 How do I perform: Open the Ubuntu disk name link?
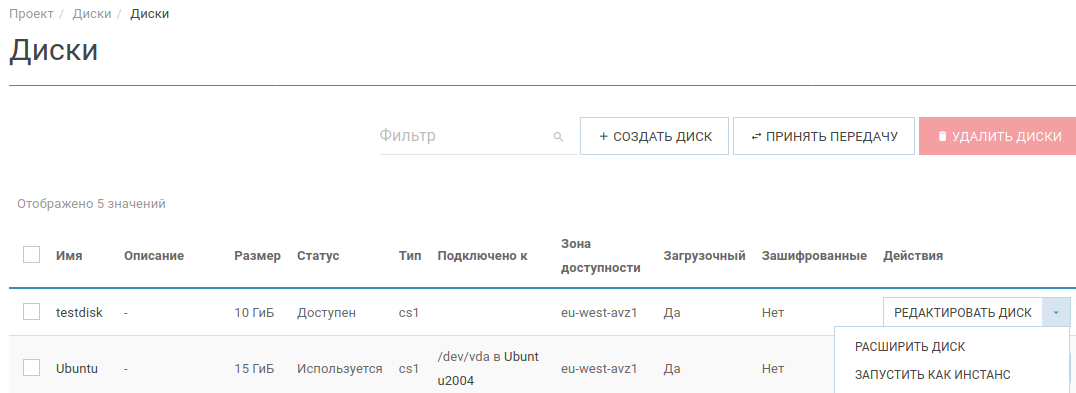pos(77,369)
